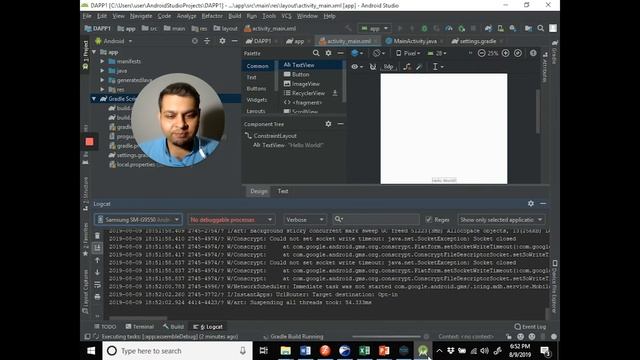Open the Build tool window
Screen dimensions: 640x360
[x=173, y=327]
